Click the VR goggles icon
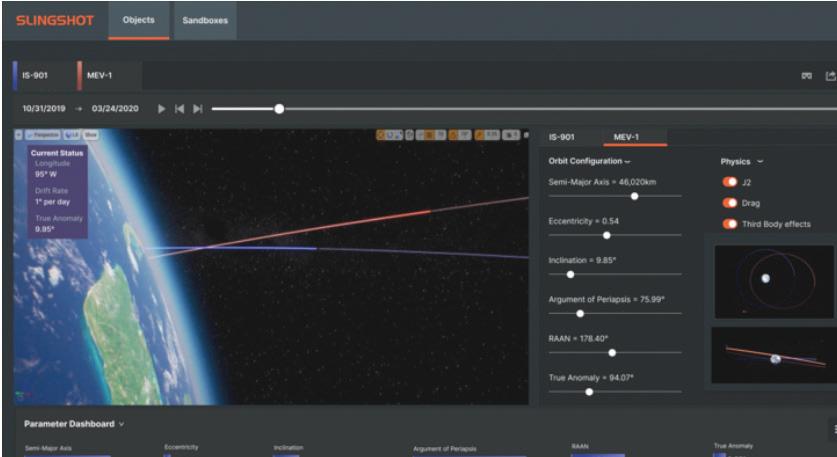The image size is (837, 457). point(807,76)
